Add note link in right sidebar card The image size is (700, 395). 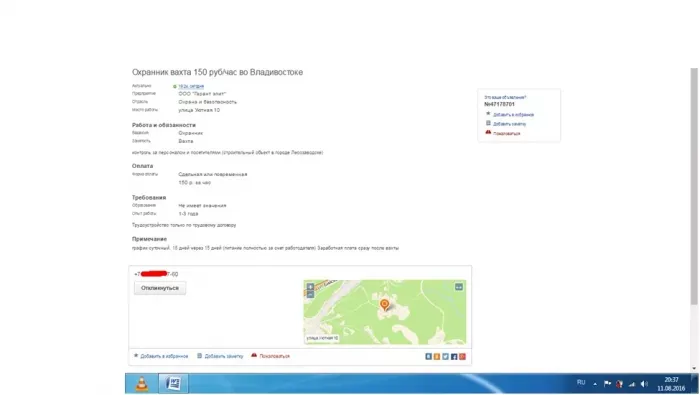[x=509, y=124]
